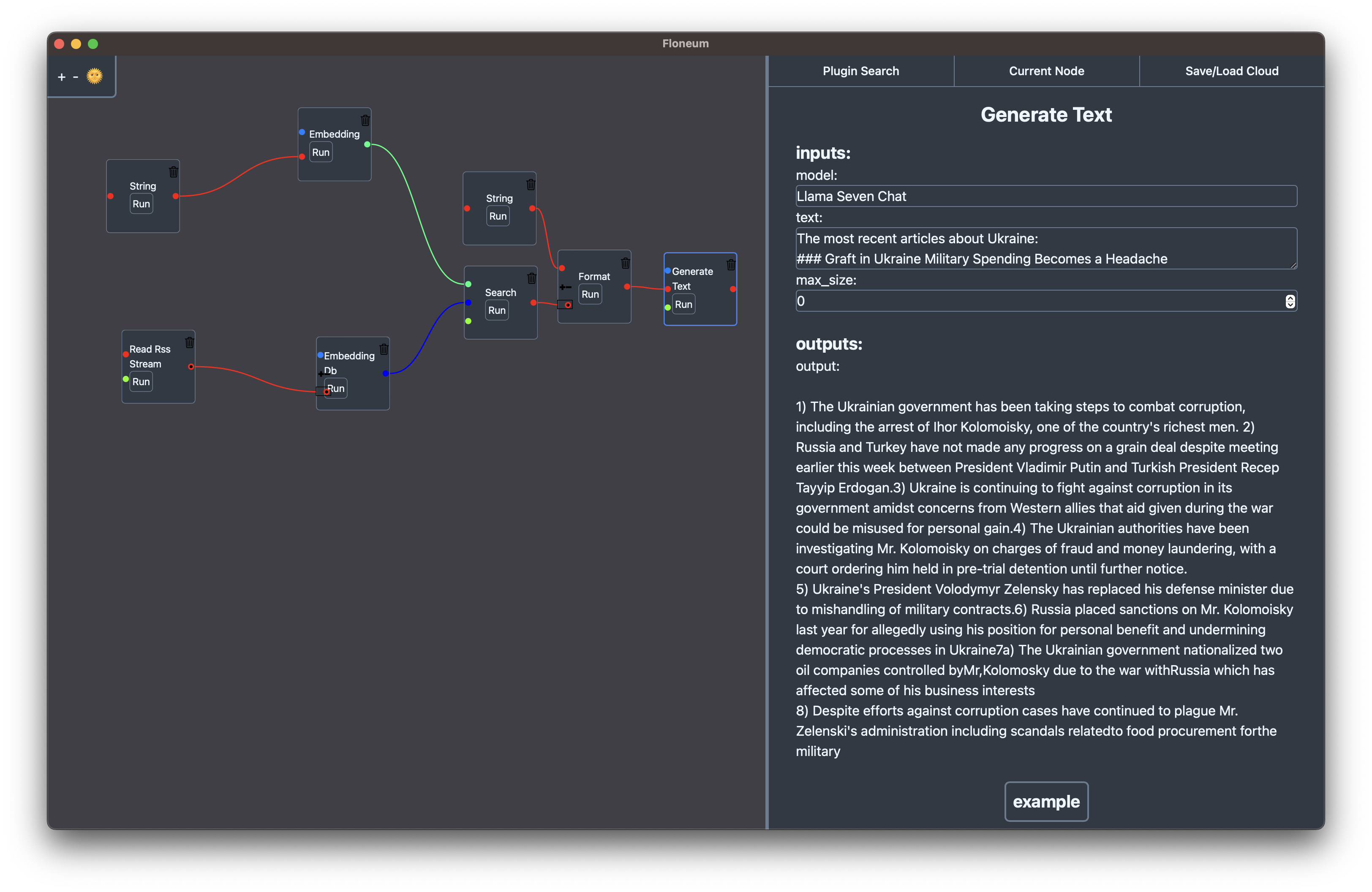Click green max_size port on Generate Text node

[x=667, y=308]
